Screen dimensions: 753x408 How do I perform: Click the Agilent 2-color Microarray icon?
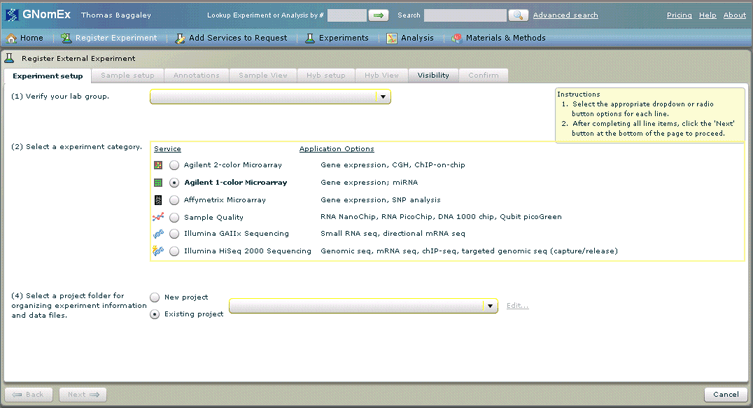(x=158, y=165)
